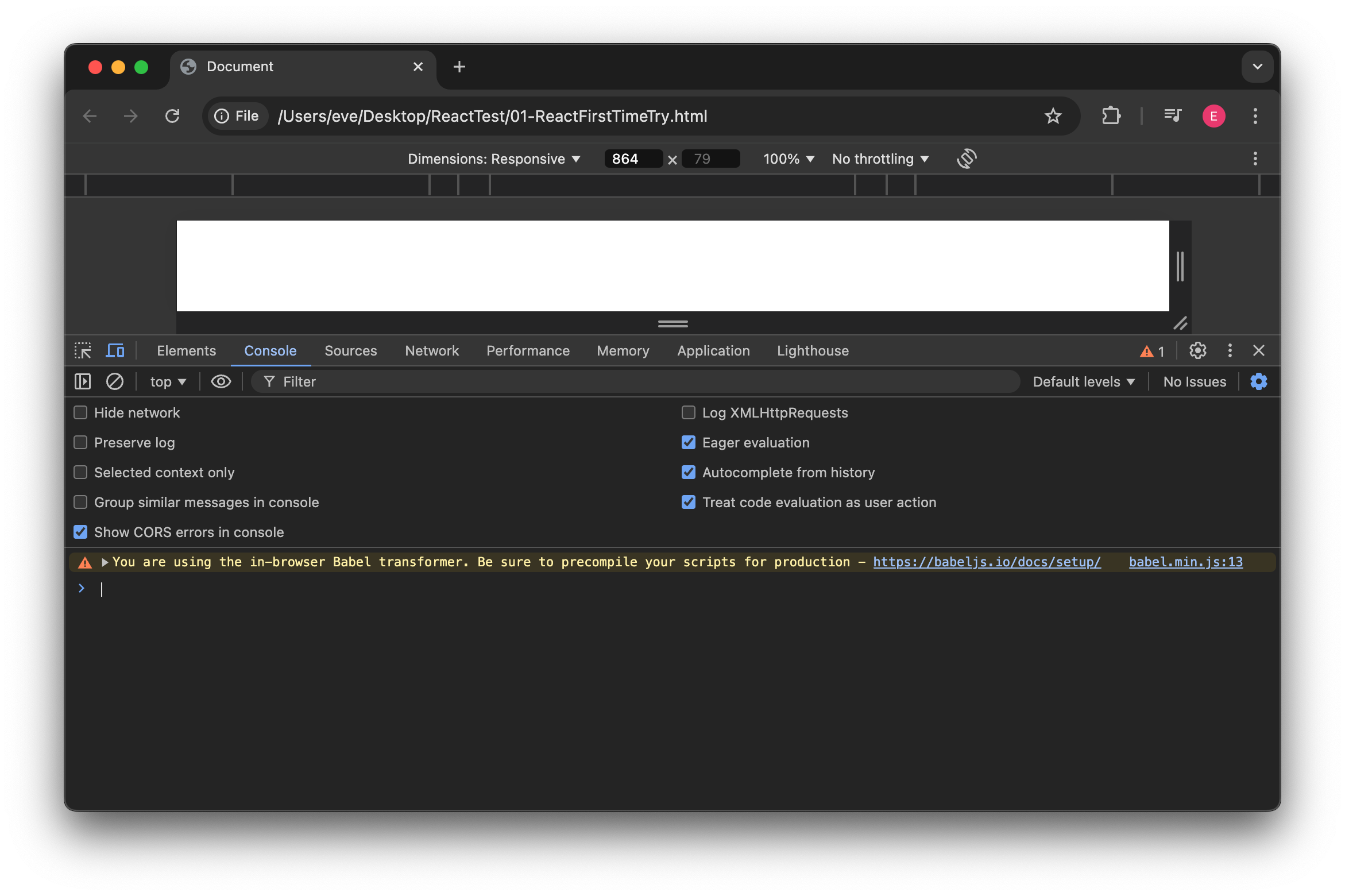This screenshot has width=1345, height=896.
Task: Open the Lighthouse panel
Action: point(813,350)
